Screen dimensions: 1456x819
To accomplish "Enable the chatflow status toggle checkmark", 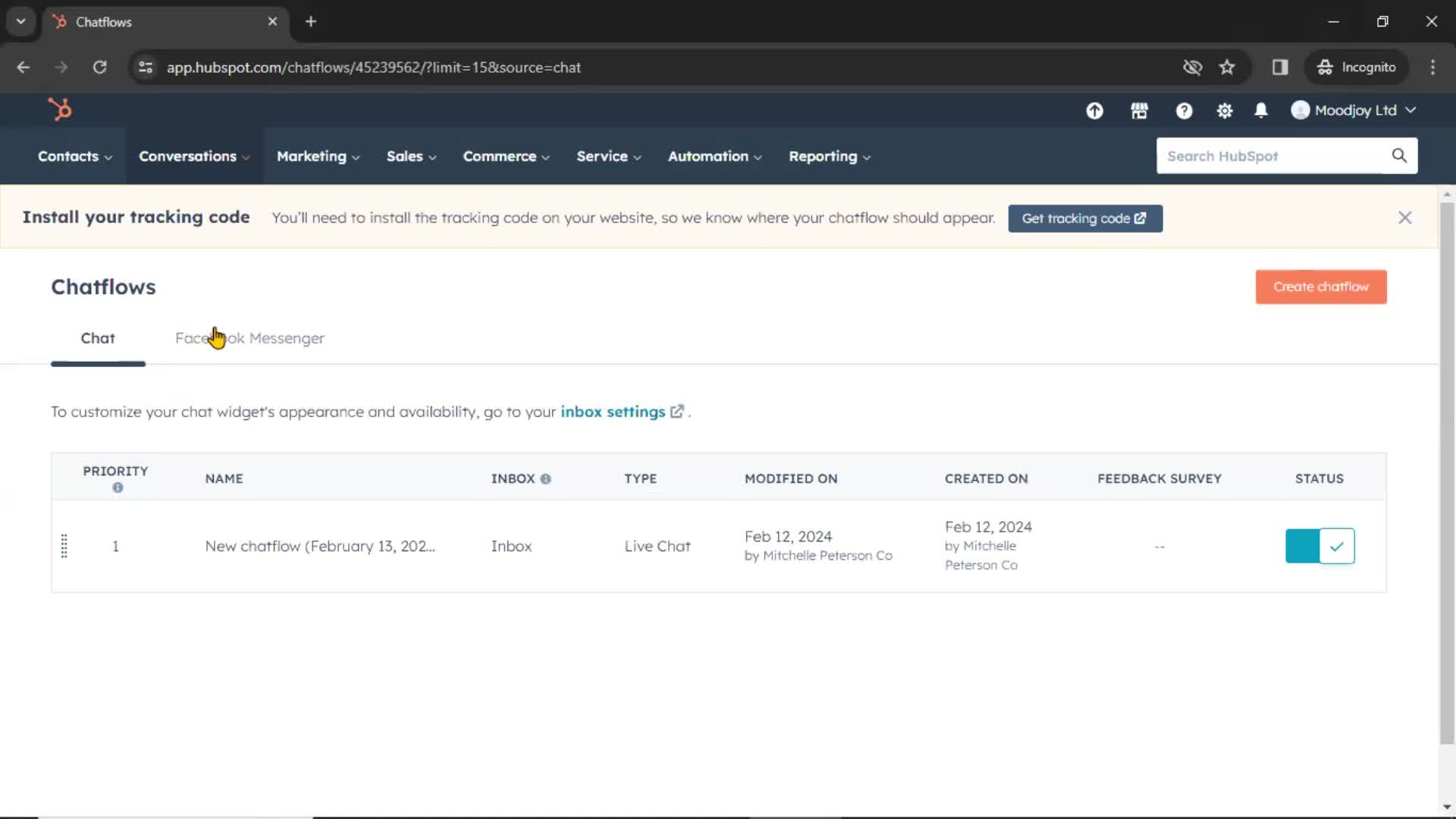I will (1336, 546).
